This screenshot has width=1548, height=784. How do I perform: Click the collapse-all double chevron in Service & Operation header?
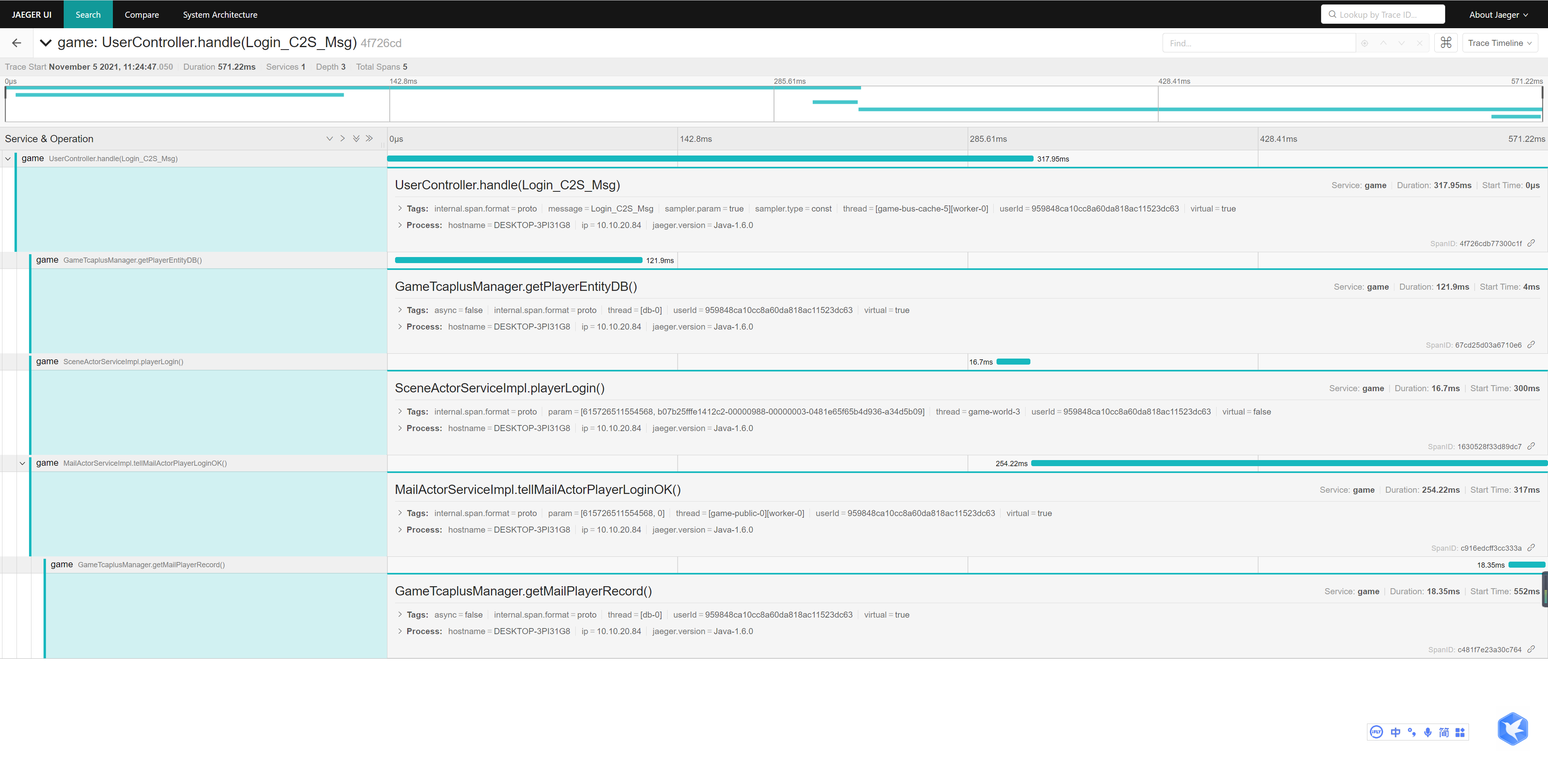click(x=370, y=139)
